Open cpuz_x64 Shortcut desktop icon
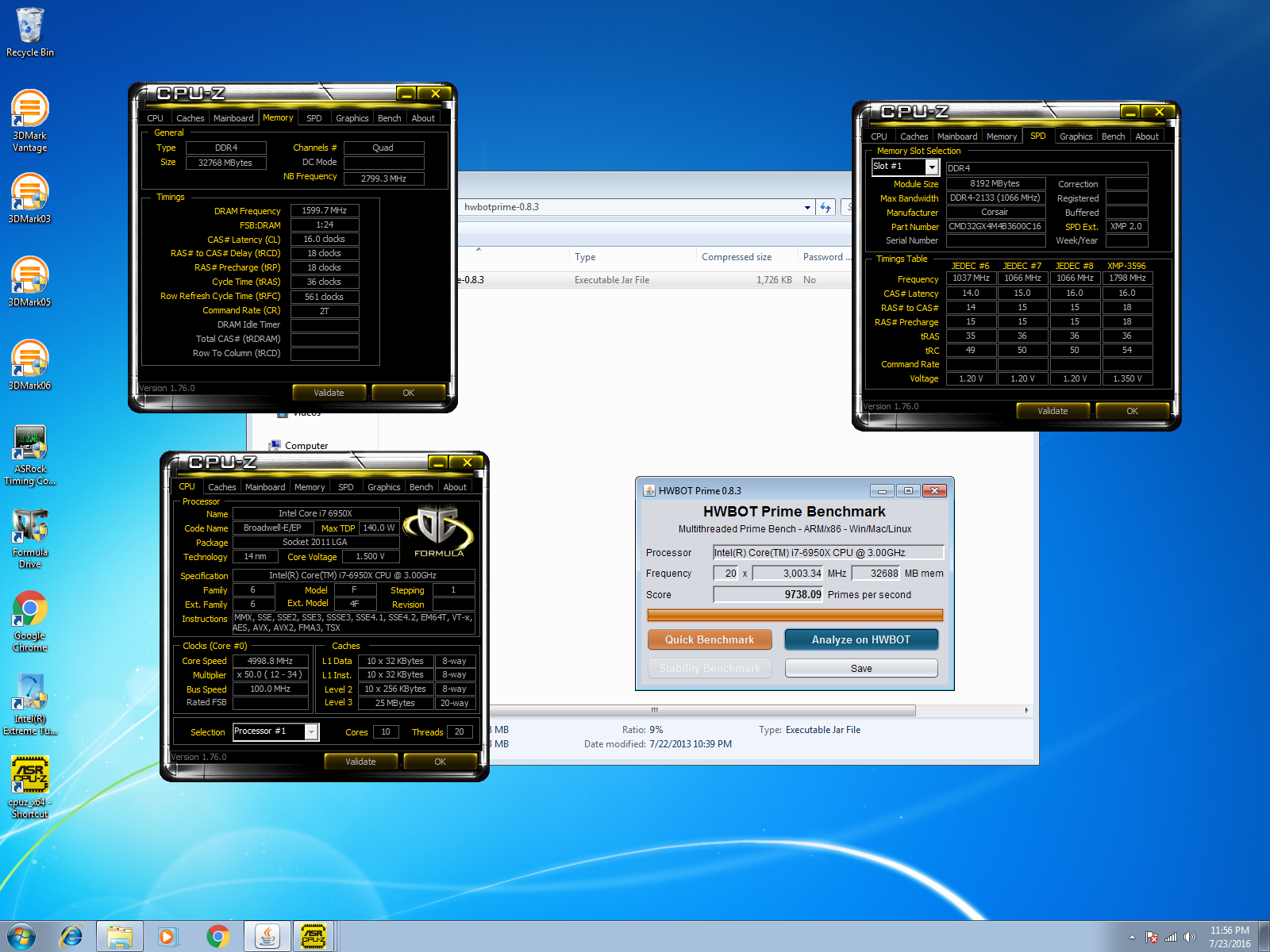 (30, 788)
